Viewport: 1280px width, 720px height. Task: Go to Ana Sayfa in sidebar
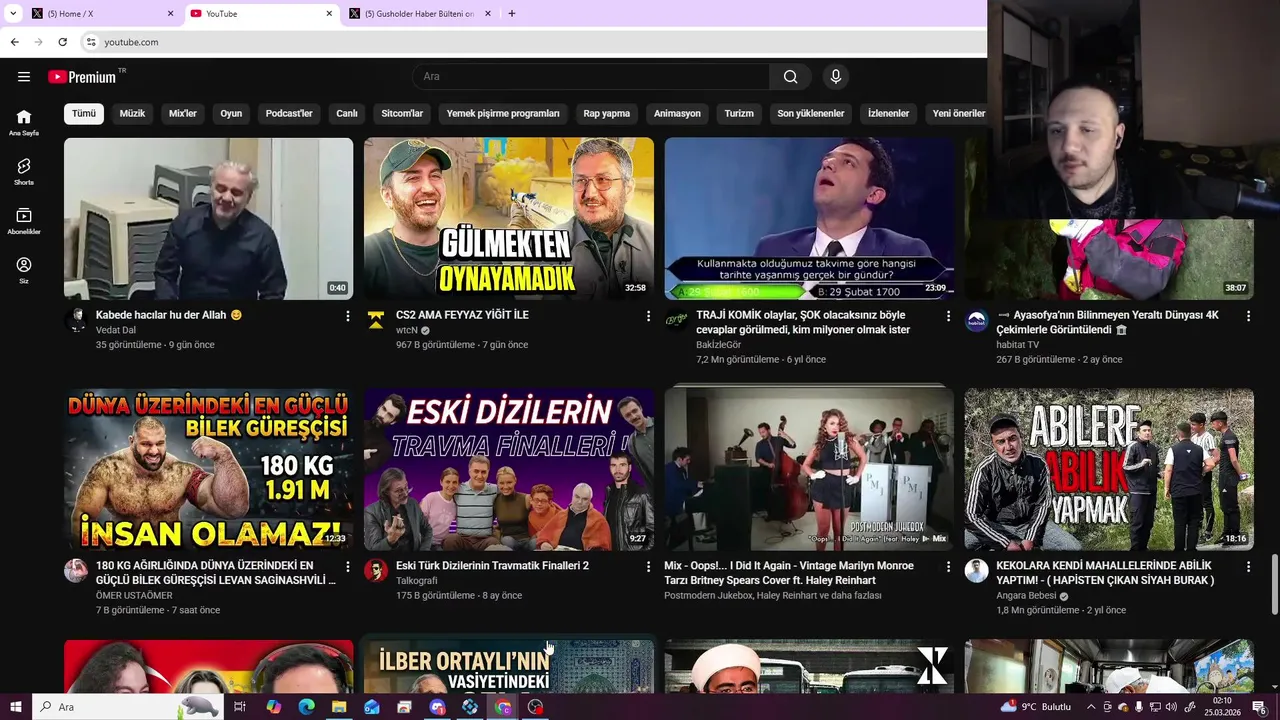point(24,122)
